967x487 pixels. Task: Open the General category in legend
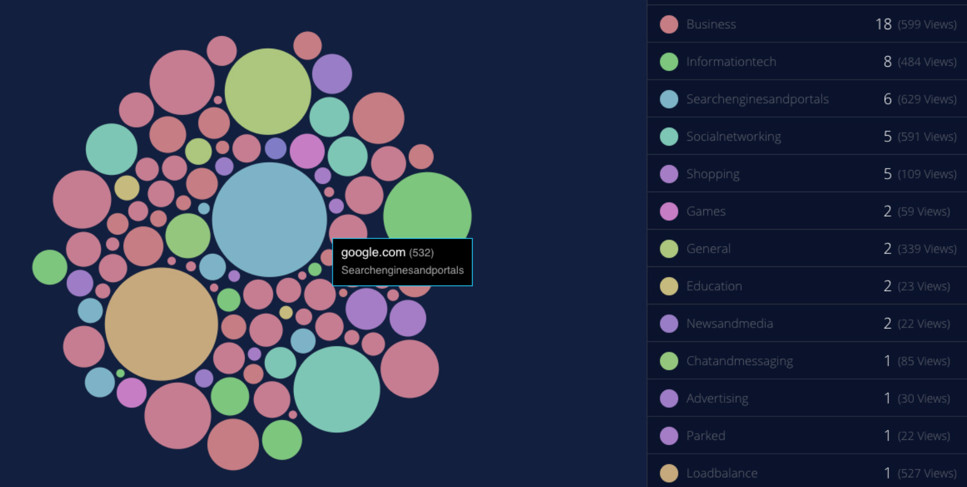708,248
